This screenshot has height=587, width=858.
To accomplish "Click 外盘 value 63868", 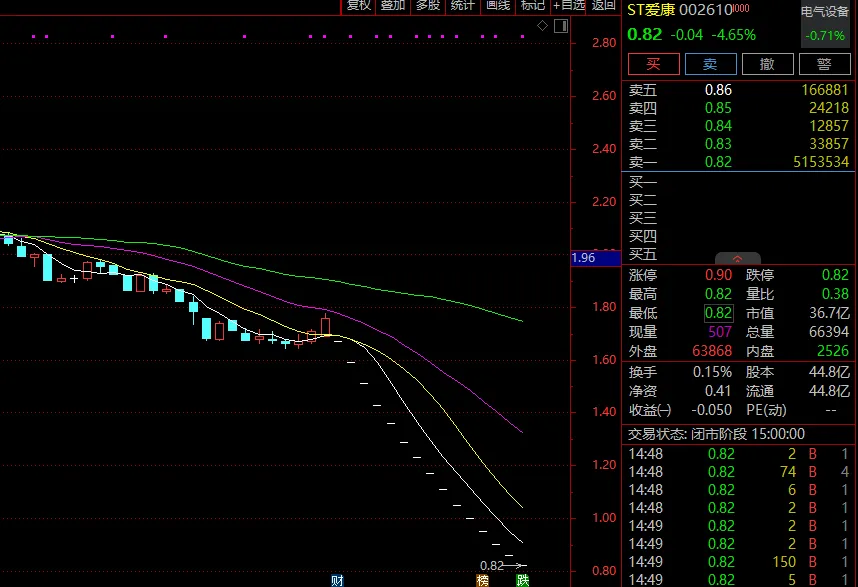I will pos(712,351).
